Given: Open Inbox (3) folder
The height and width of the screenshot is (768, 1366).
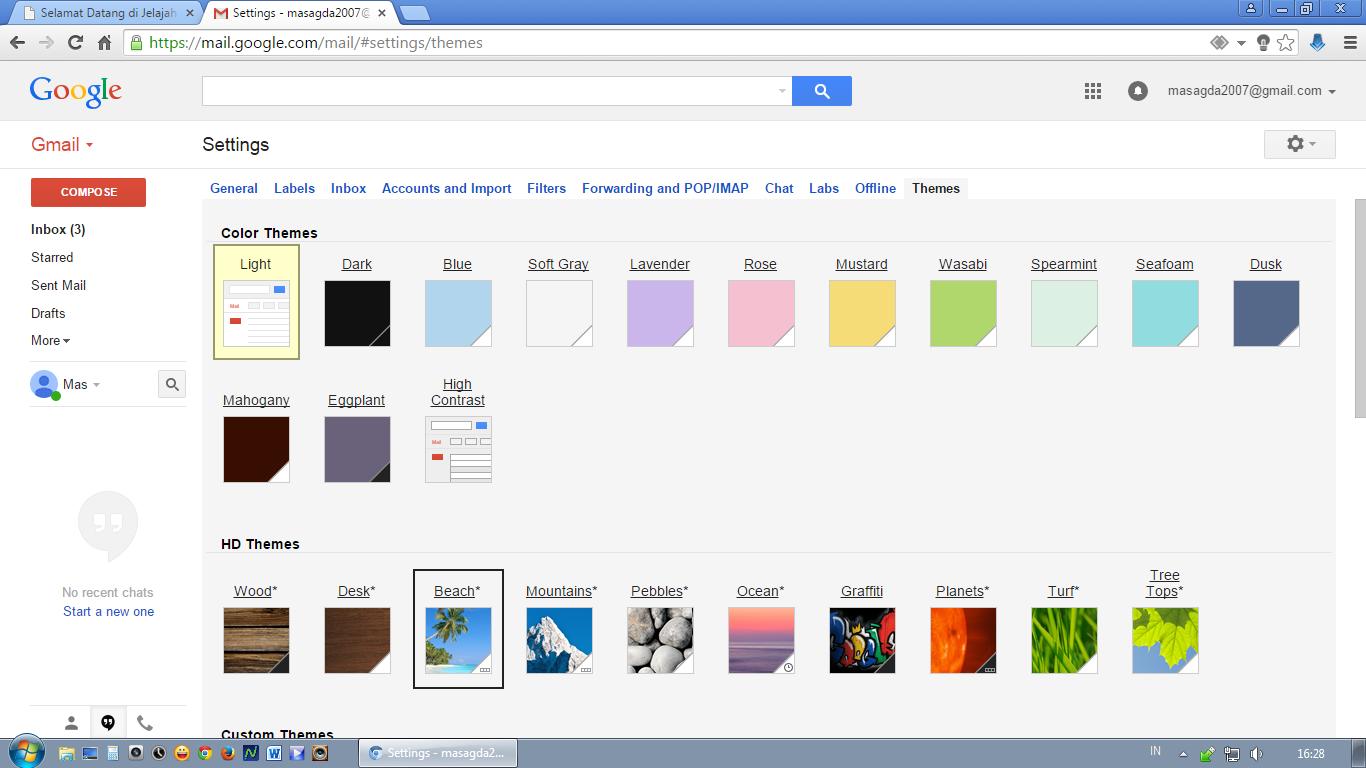Looking at the screenshot, I should pos(58,229).
